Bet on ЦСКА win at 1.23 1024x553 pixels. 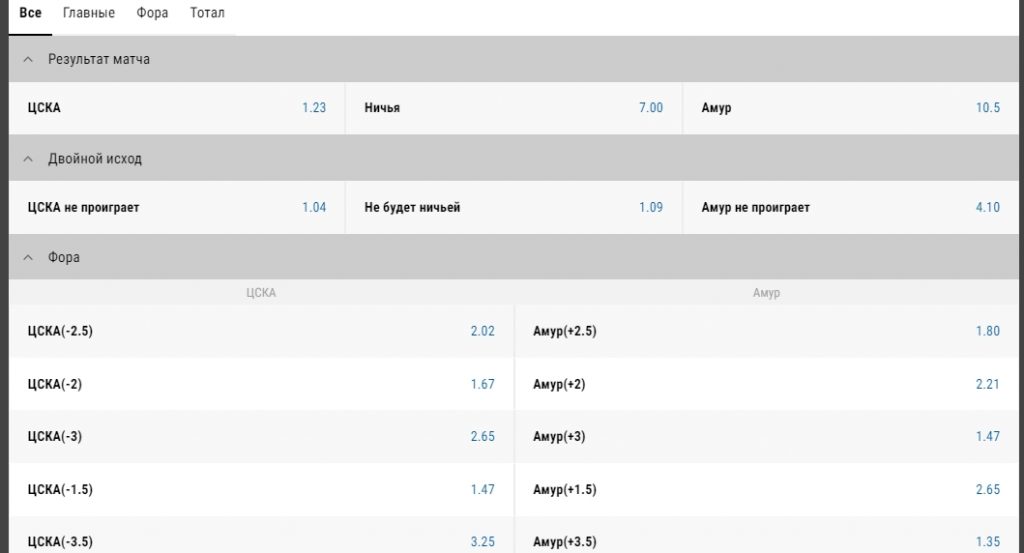176,108
